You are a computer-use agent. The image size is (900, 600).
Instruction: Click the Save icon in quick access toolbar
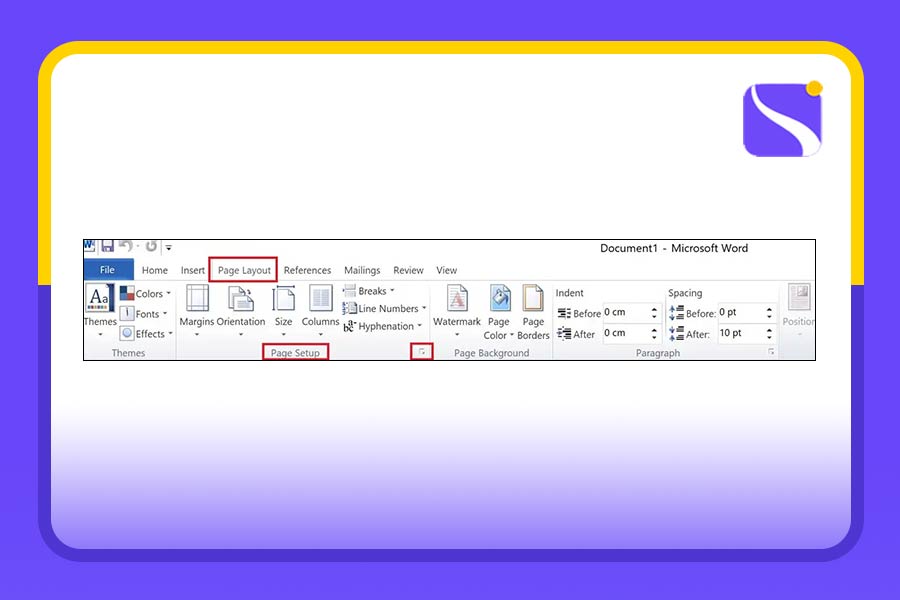[x=106, y=246]
